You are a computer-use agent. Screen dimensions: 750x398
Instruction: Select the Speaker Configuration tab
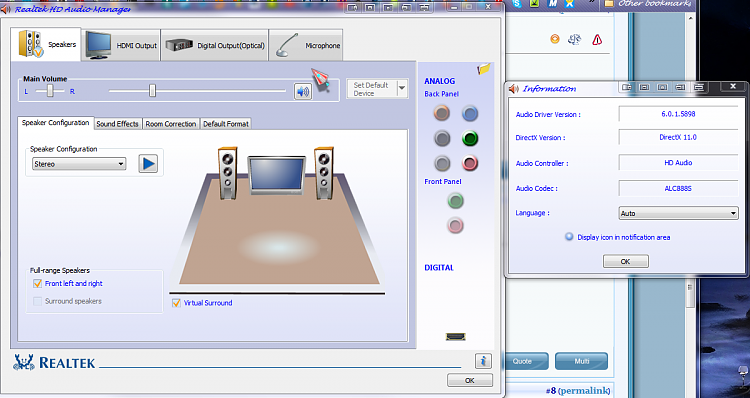pyautogui.click(x=55, y=123)
